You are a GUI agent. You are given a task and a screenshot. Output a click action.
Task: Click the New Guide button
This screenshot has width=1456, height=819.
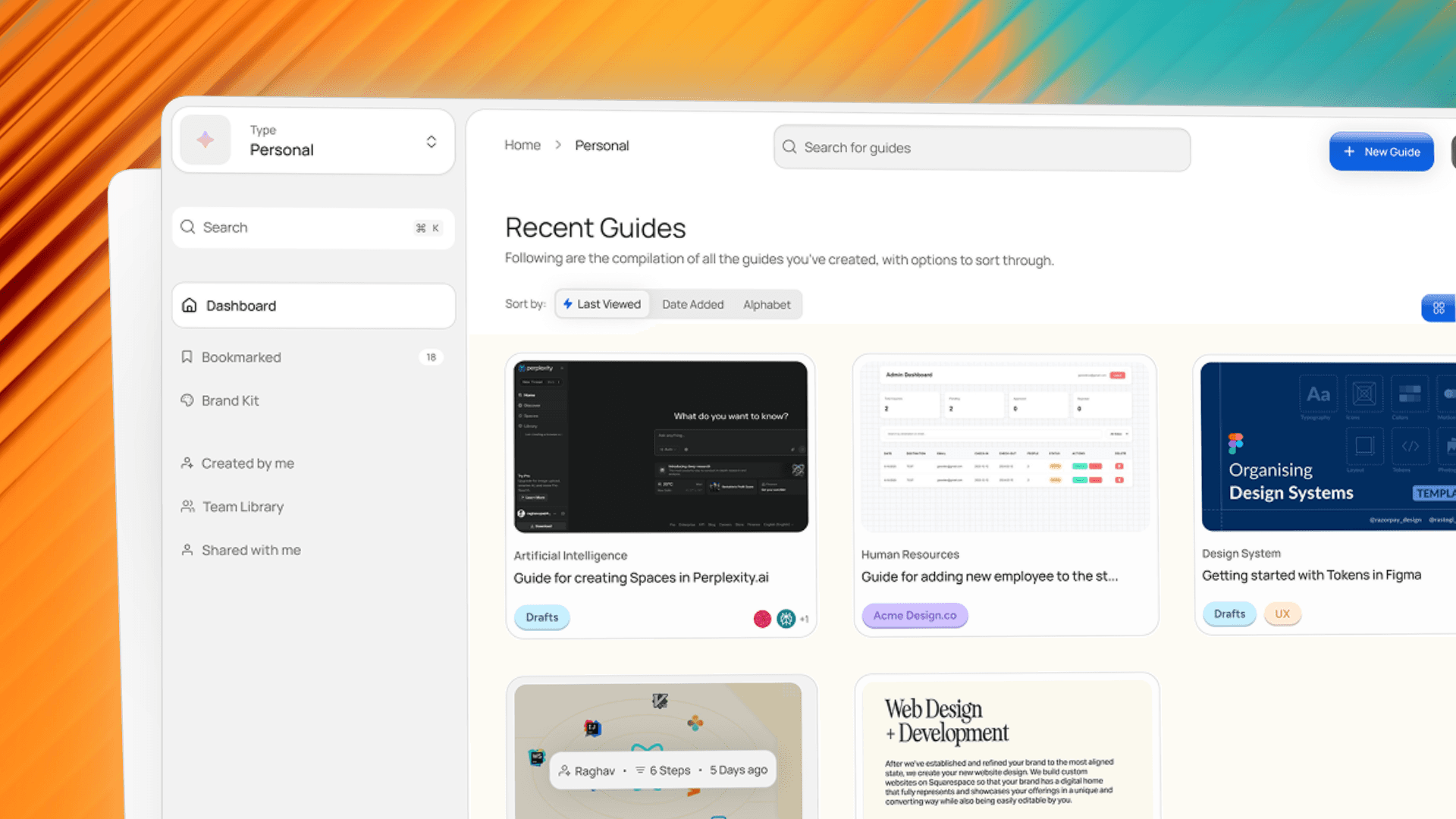point(1381,152)
